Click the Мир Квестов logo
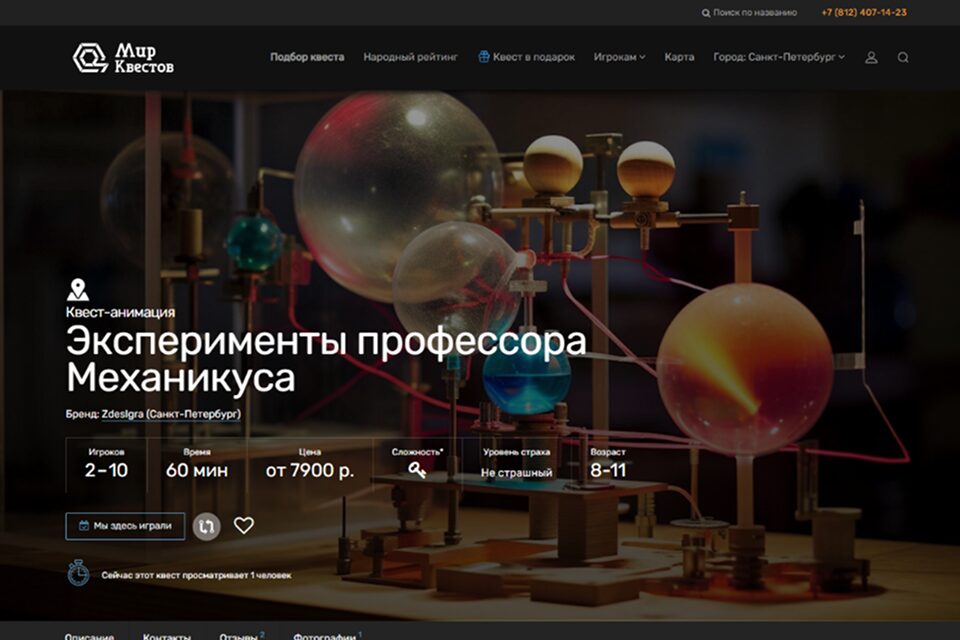 [x=123, y=58]
